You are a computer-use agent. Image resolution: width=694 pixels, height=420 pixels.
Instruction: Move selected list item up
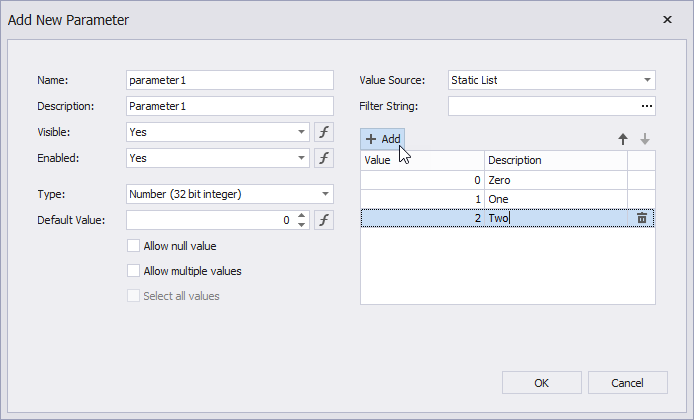622,139
